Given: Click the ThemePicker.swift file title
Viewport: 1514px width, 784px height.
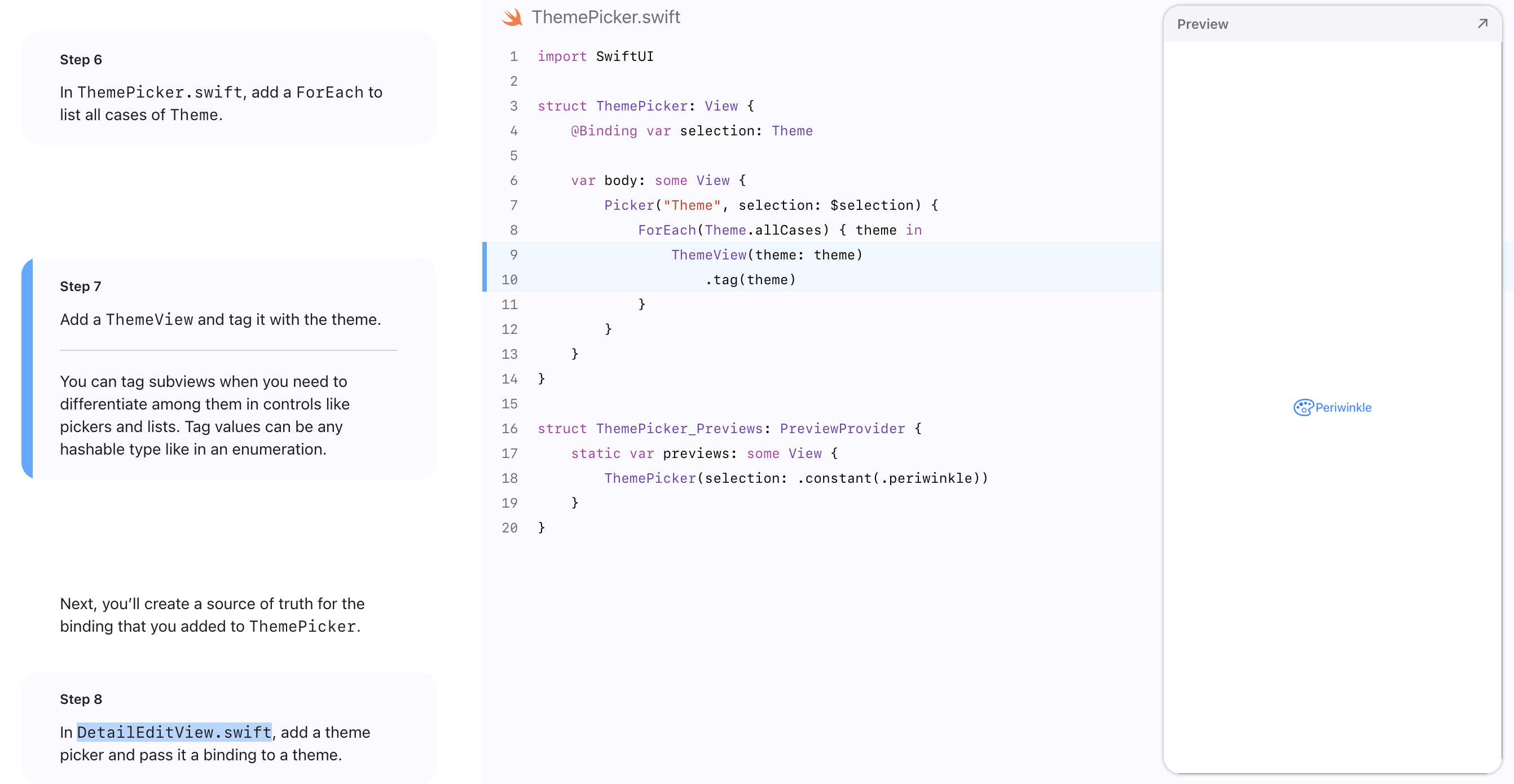Looking at the screenshot, I should [x=605, y=17].
